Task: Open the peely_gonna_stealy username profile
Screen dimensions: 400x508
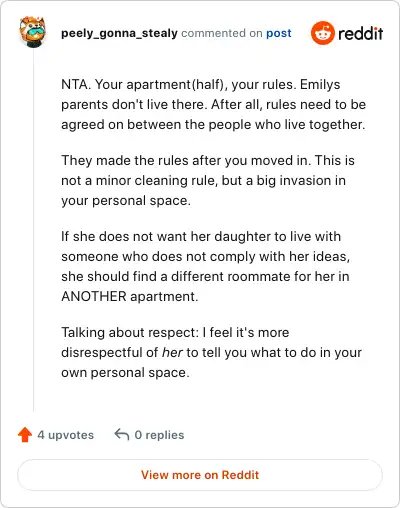Action: click(119, 33)
